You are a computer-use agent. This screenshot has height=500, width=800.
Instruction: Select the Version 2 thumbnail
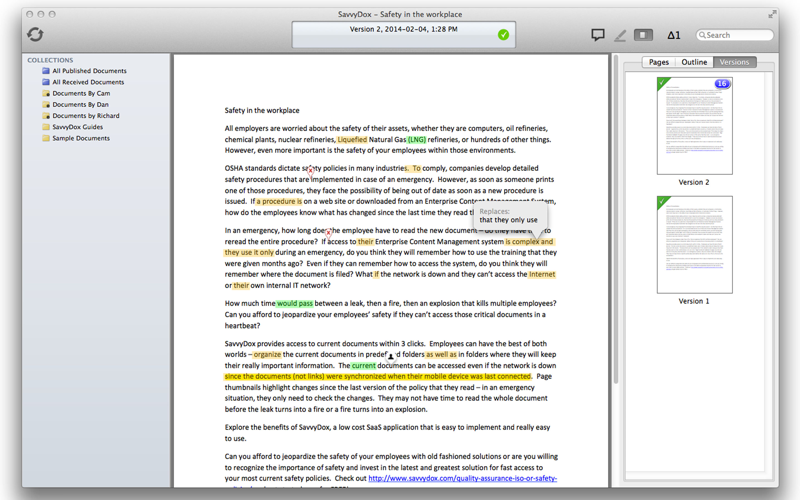[x=694, y=126]
